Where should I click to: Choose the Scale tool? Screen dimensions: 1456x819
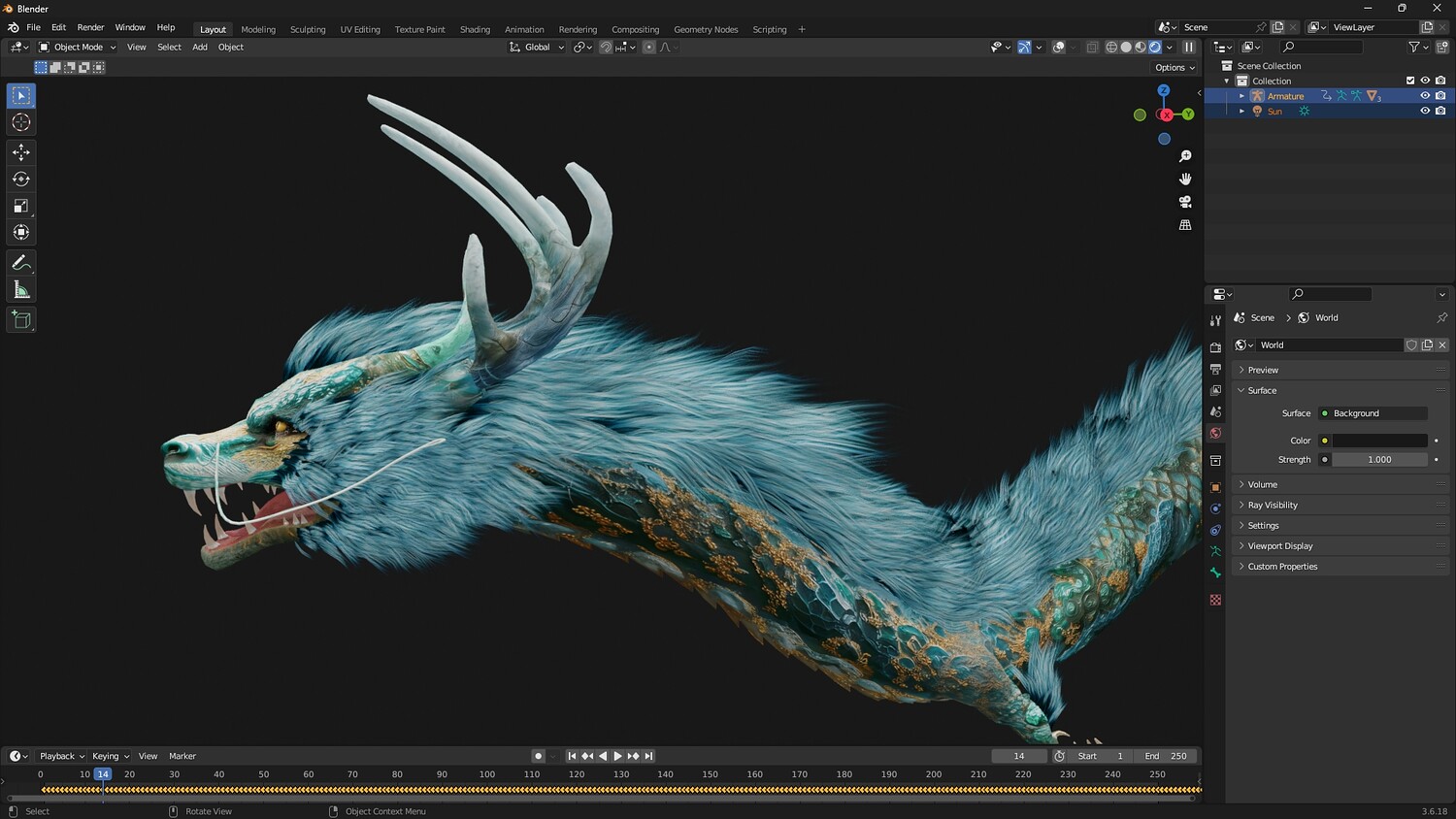click(21, 206)
